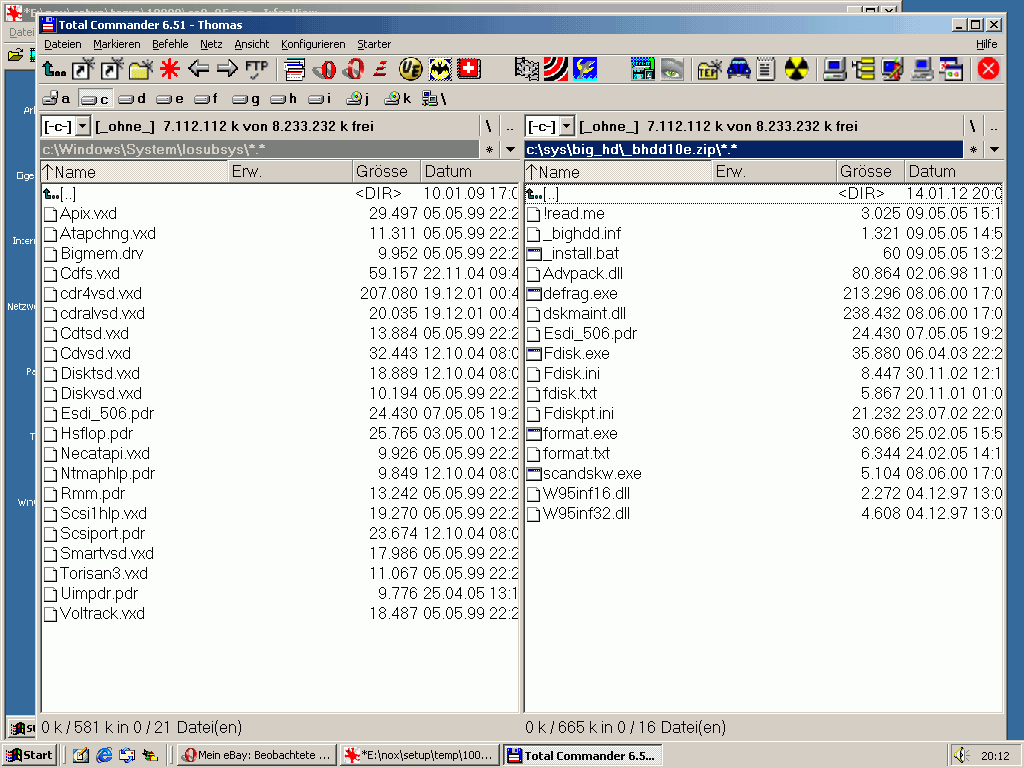
Task: Click the yellow folder with star icon
Action: pyautogui.click(x=141, y=69)
